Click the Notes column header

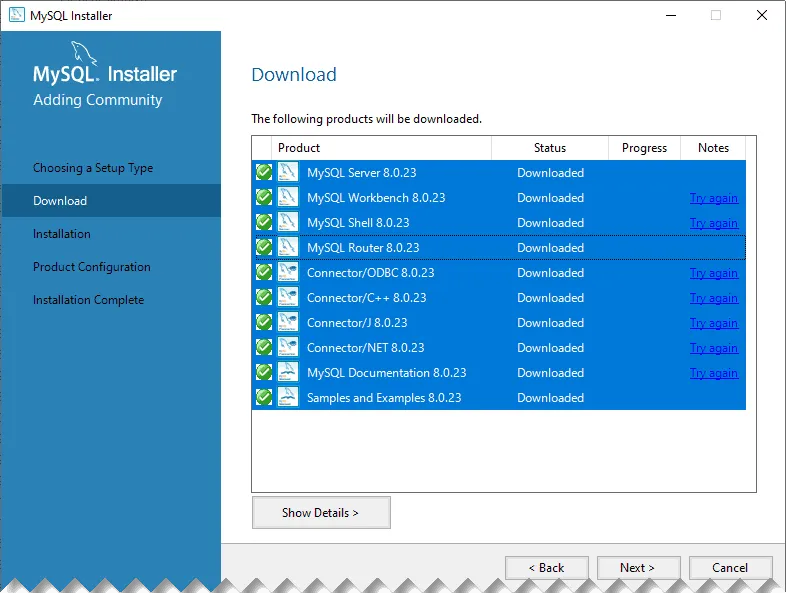click(x=713, y=148)
